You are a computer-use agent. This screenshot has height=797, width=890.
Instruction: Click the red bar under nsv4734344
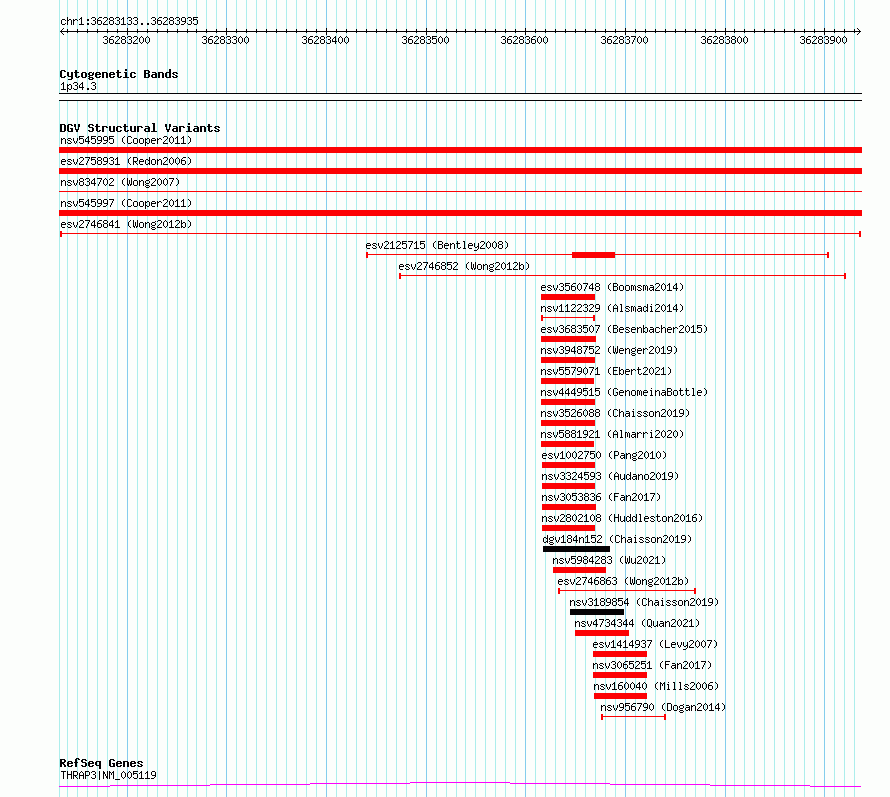[x=602, y=633]
